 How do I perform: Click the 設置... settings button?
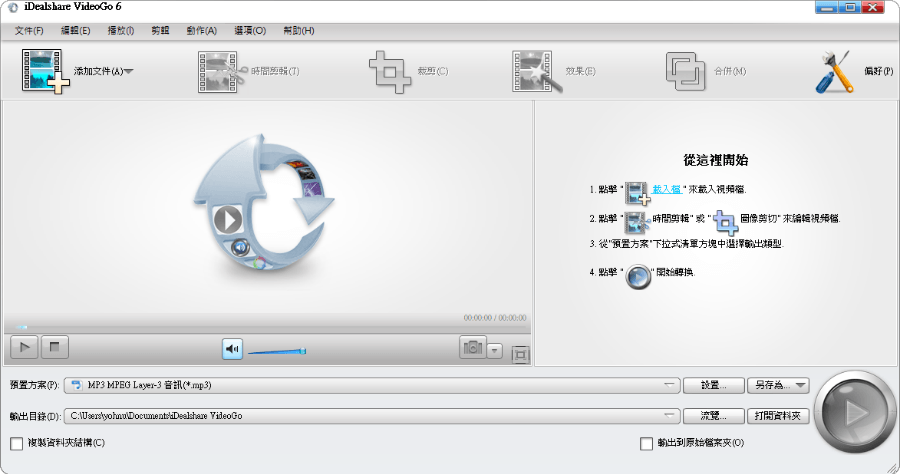(713, 385)
